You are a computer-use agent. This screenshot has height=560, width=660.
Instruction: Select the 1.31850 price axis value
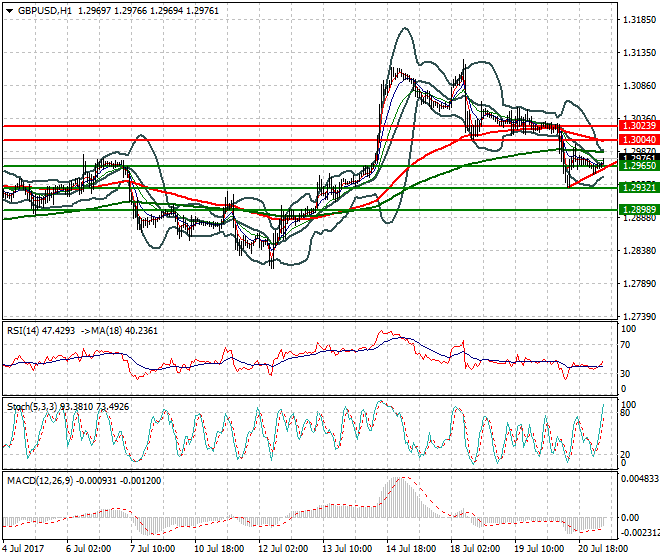[639, 19]
